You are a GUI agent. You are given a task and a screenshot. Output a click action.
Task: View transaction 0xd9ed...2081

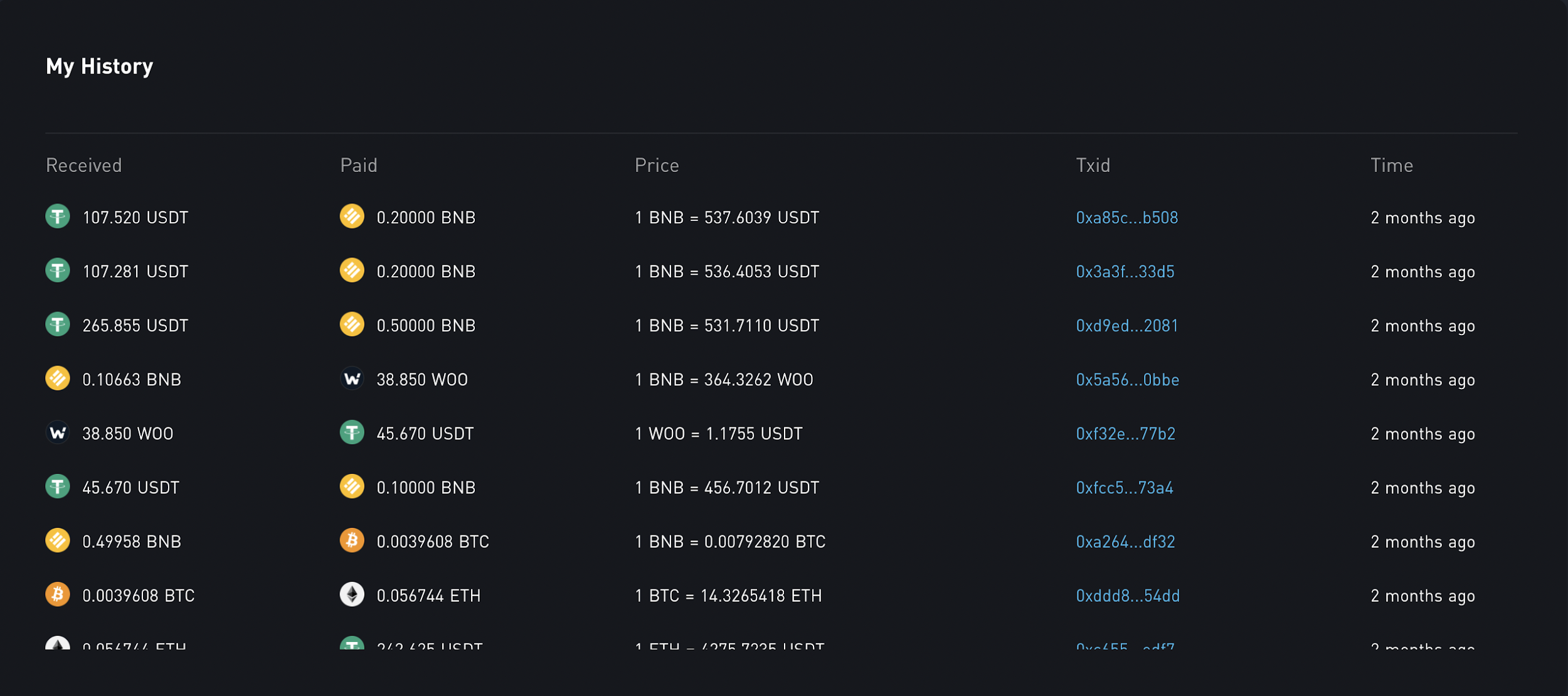[x=1127, y=326]
